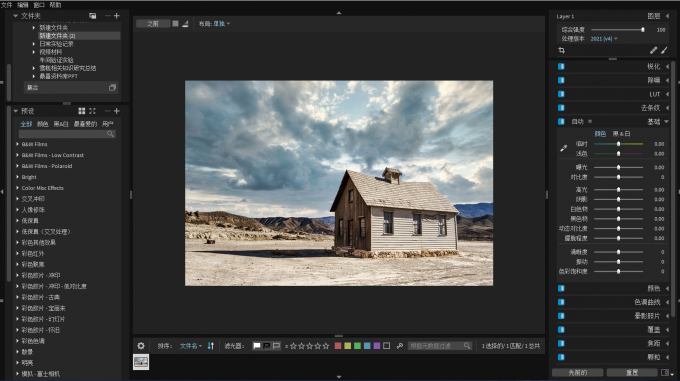Open the Window (窗口) menu

click(x=39, y=5)
